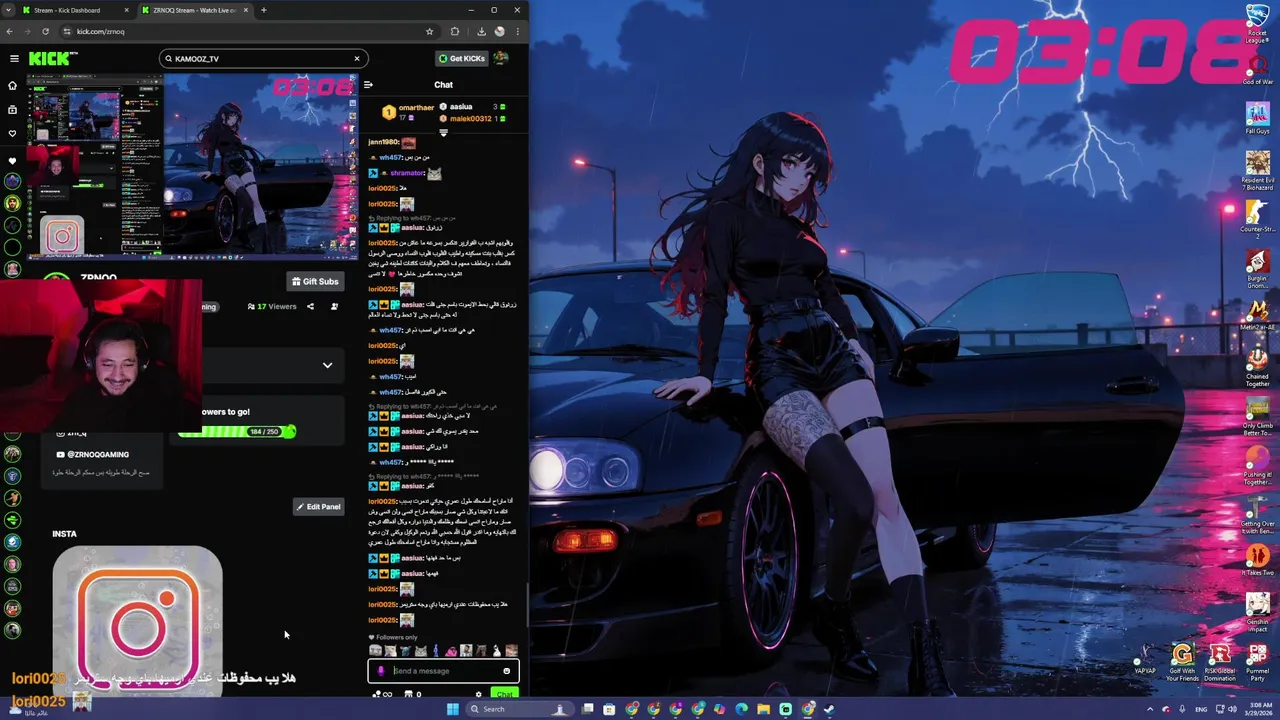Open Fall Guys desktop shortcut
The image size is (1280, 720).
(1257, 118)
